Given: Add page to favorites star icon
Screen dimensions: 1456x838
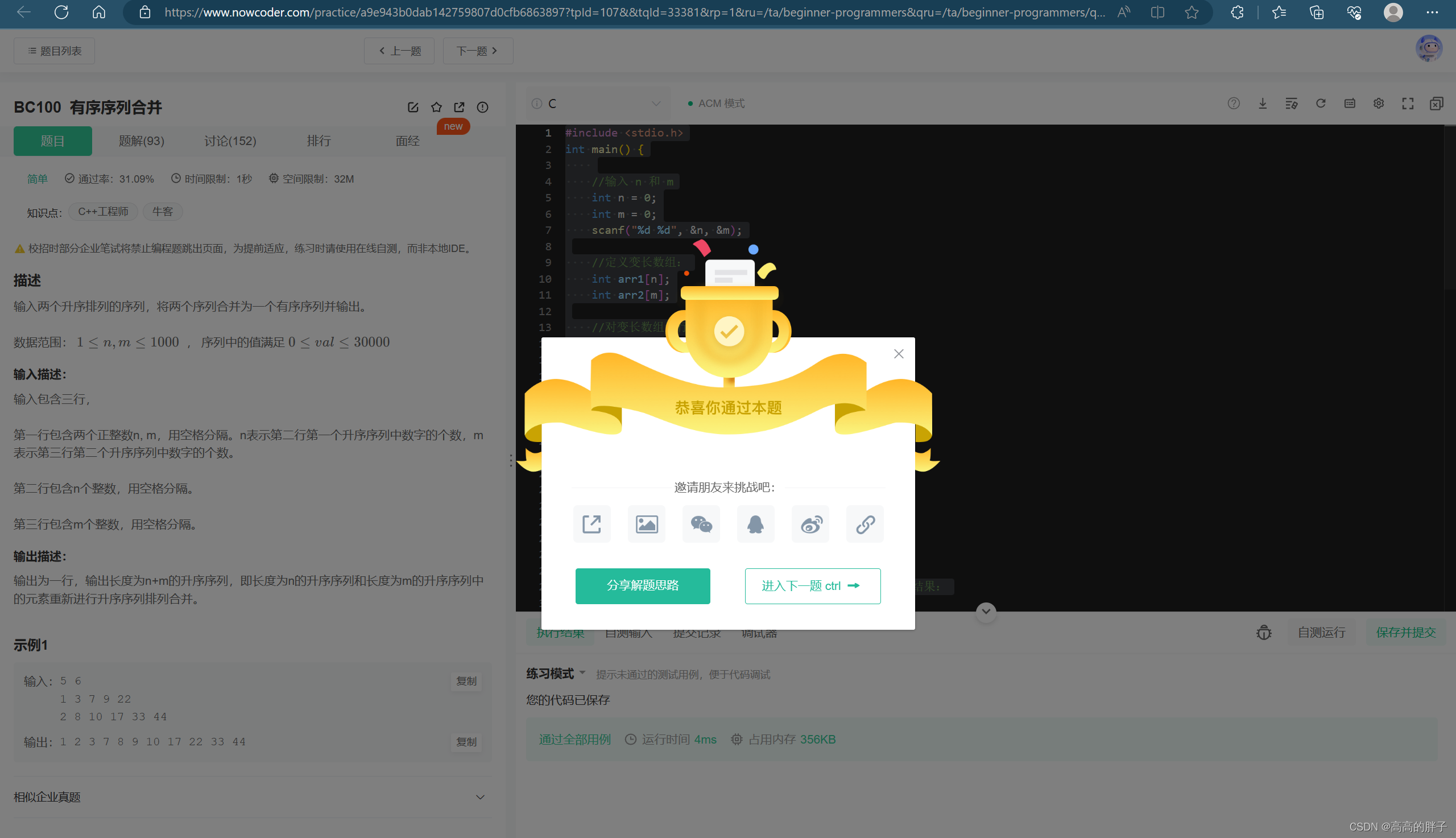Looking at the screenshot, I should [x=1192, y=12].
